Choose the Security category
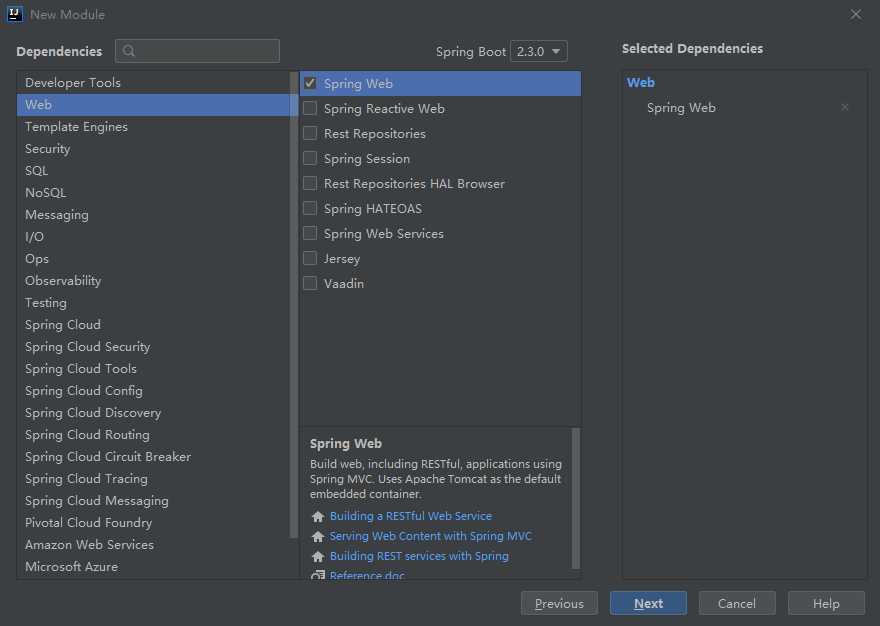 [x=153, y=148]
